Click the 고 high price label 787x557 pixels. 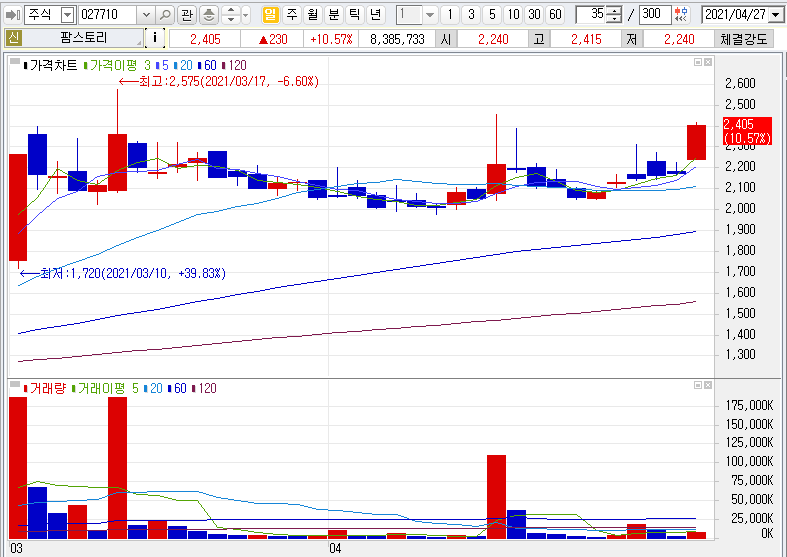pos(539,39)
